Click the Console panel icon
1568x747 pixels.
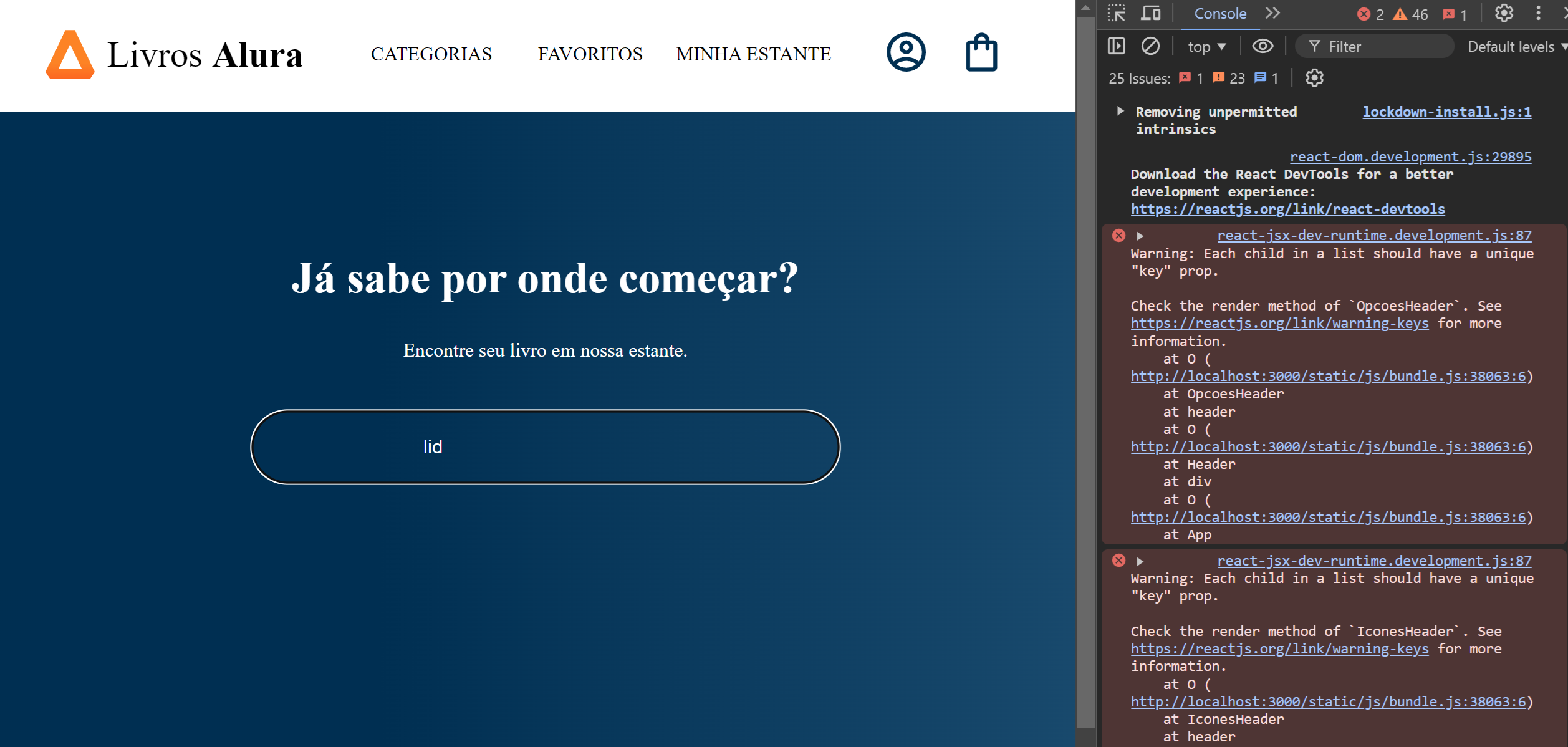pyautogui.click(x=1221, y=14)
